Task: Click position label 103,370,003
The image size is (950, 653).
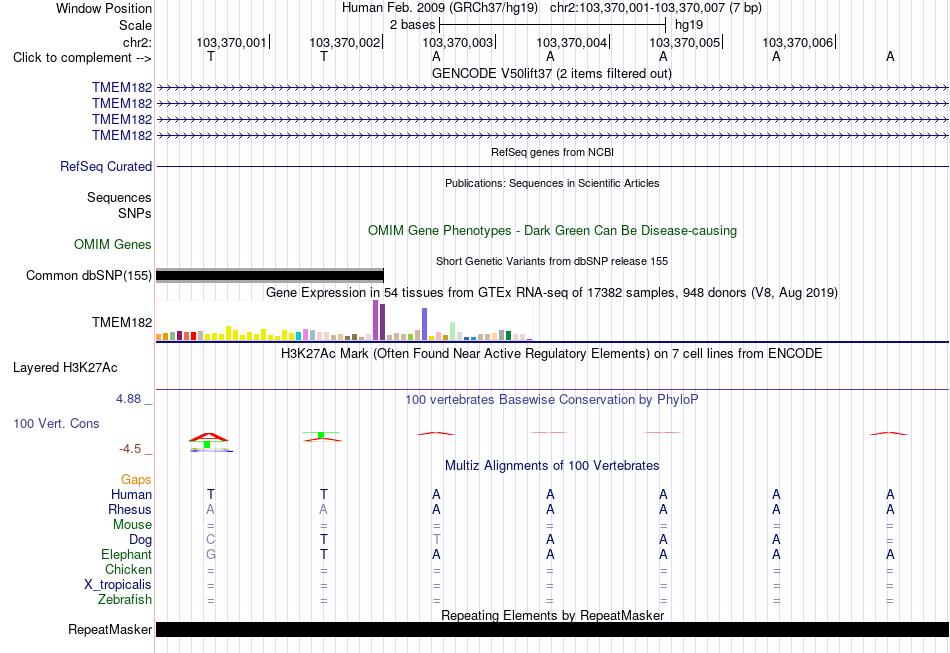Action: (457, 42)
